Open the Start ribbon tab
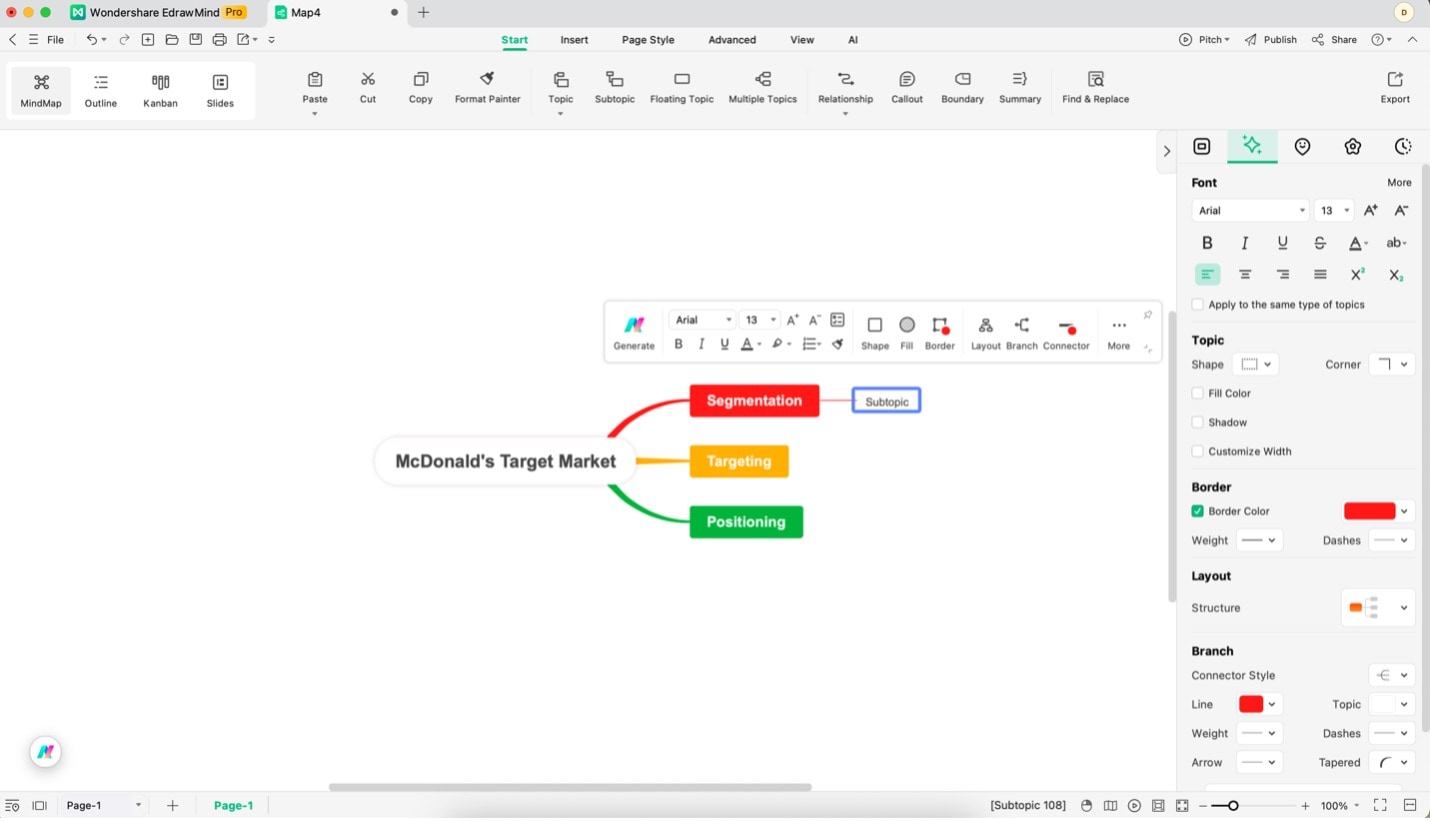Screen dimensions: 1430x821 click(514, 40)
